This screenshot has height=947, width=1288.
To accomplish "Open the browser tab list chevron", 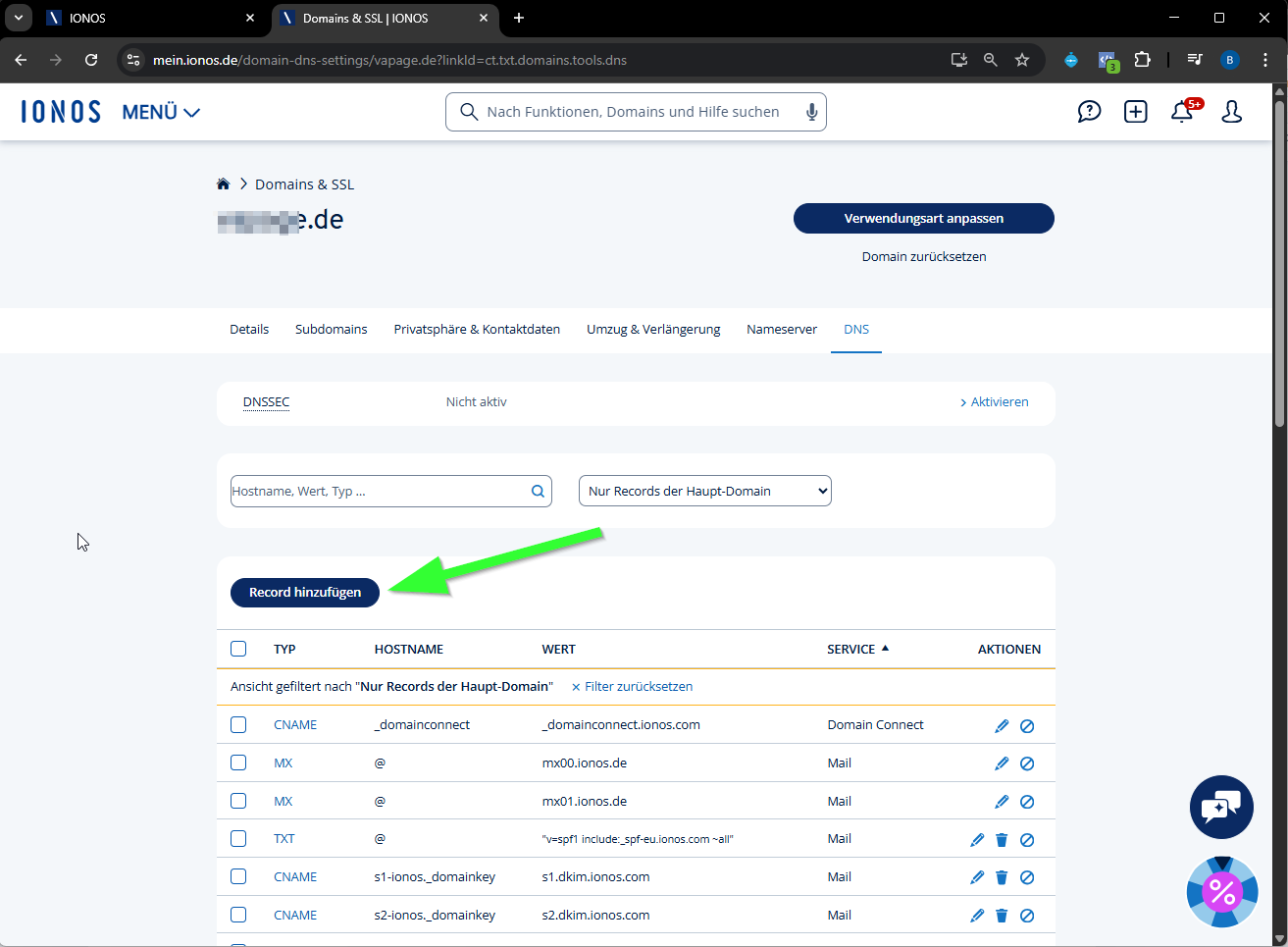I will pos(18,18).
